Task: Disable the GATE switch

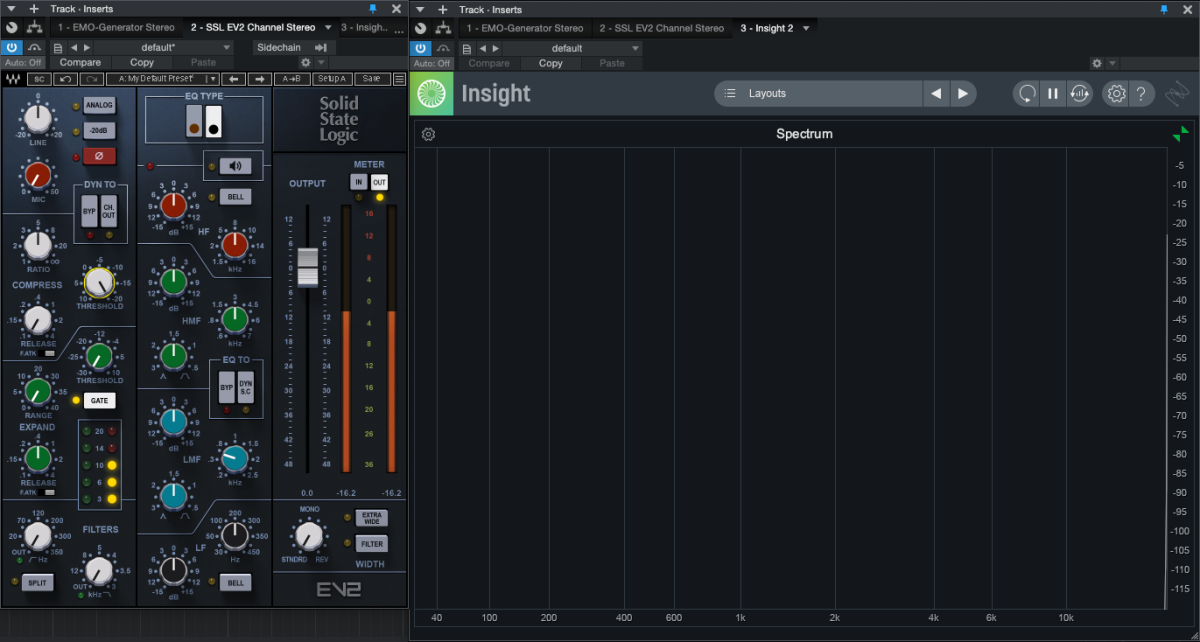Action: (x=99, y=400)
